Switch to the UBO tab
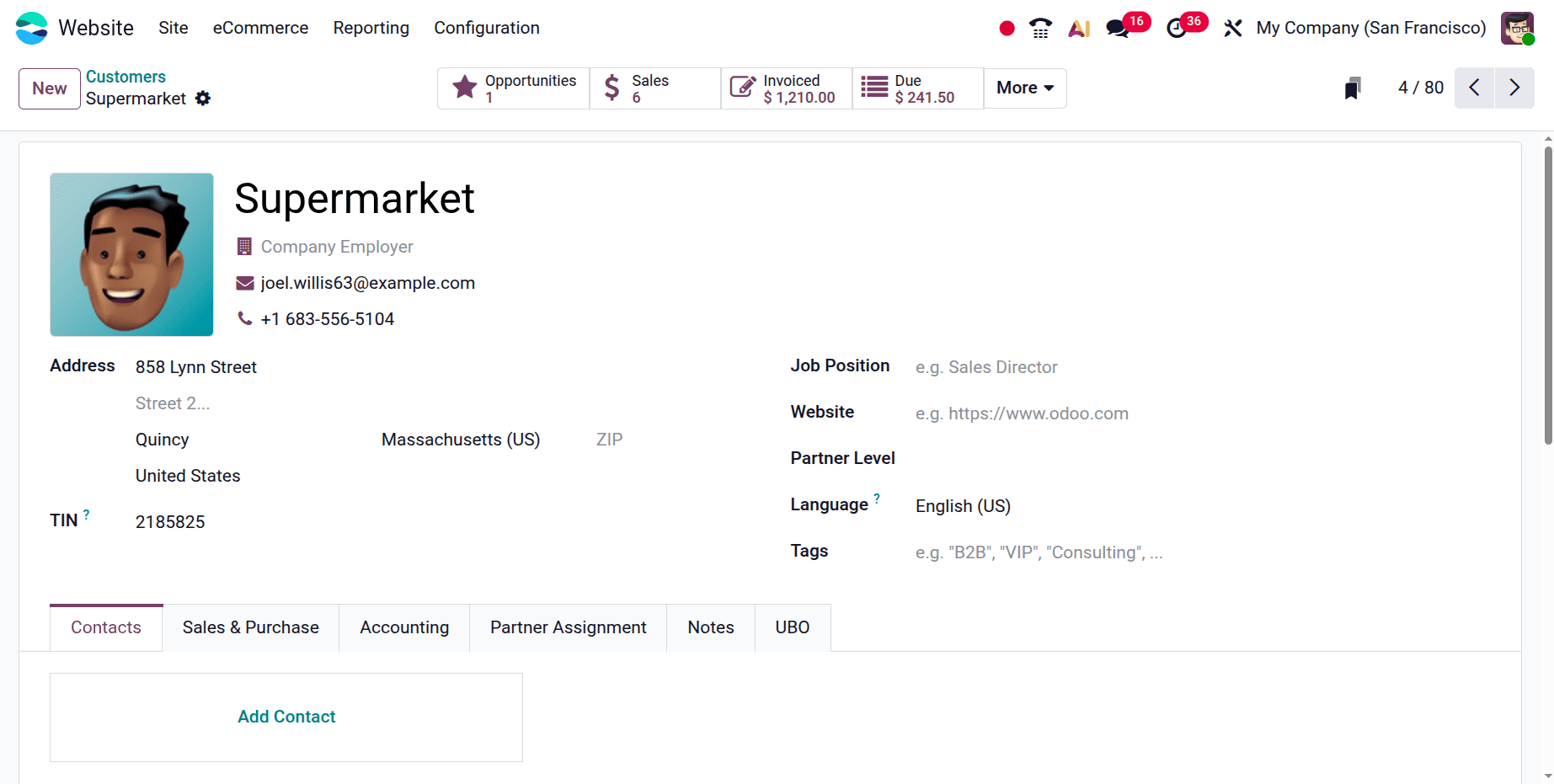The width and height of the screenshot is (1554, 784). click(793, 627)
